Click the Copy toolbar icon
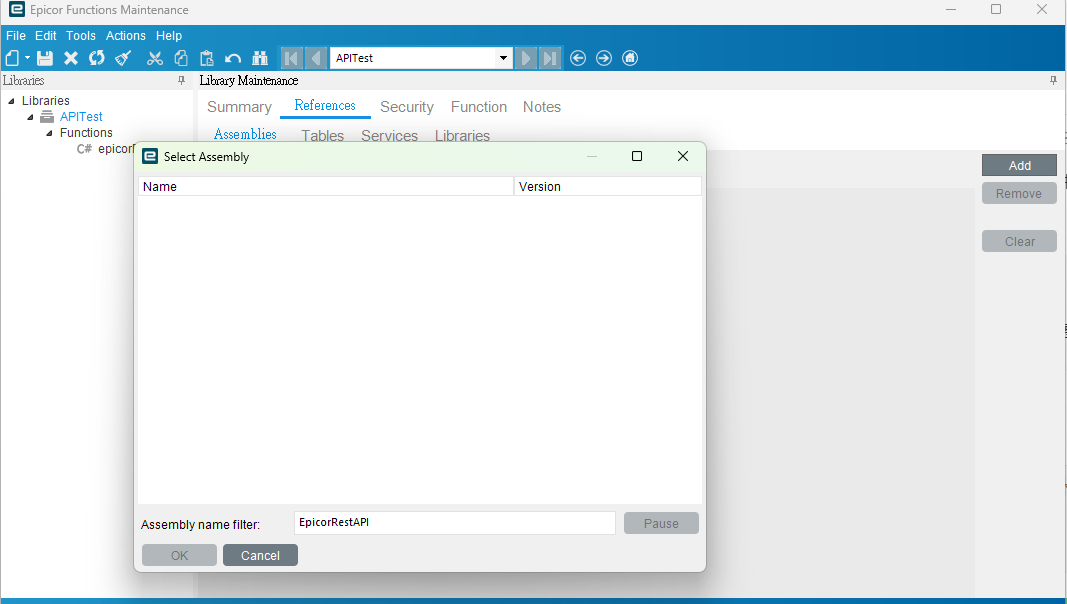 181,58
